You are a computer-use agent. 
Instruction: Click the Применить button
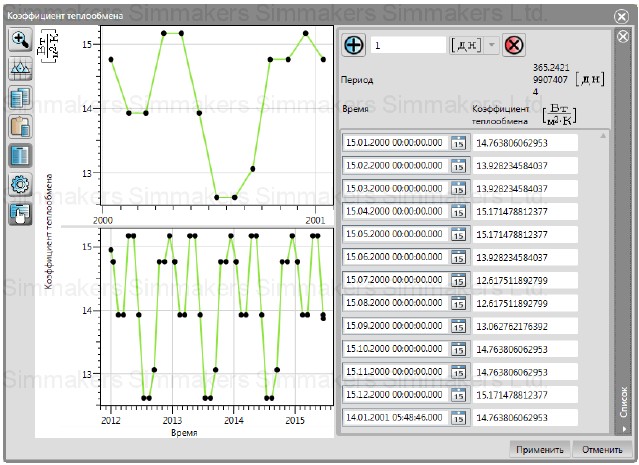click(540, 450)
